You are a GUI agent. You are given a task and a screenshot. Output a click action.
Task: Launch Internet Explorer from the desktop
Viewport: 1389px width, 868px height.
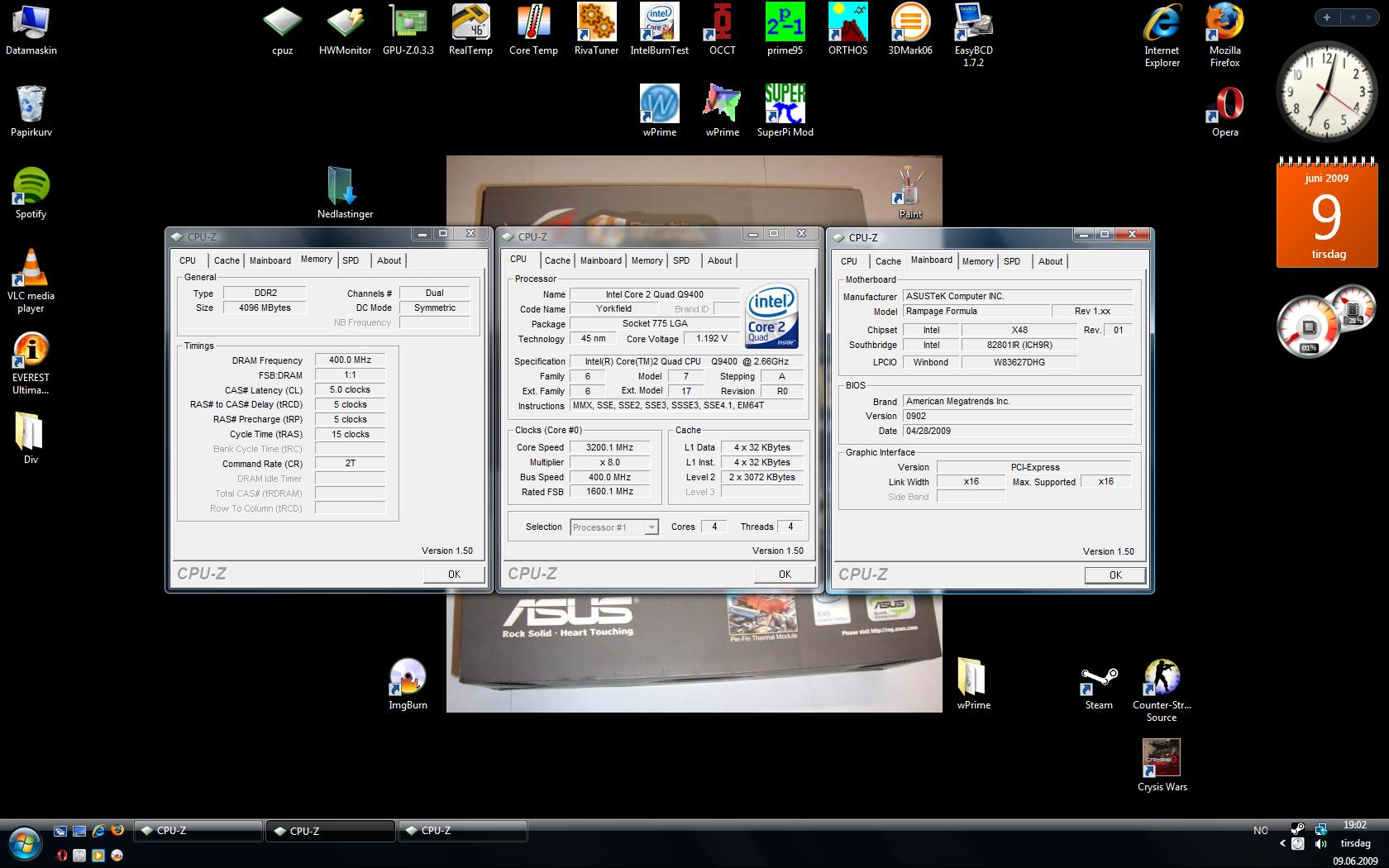point(1162,36)
